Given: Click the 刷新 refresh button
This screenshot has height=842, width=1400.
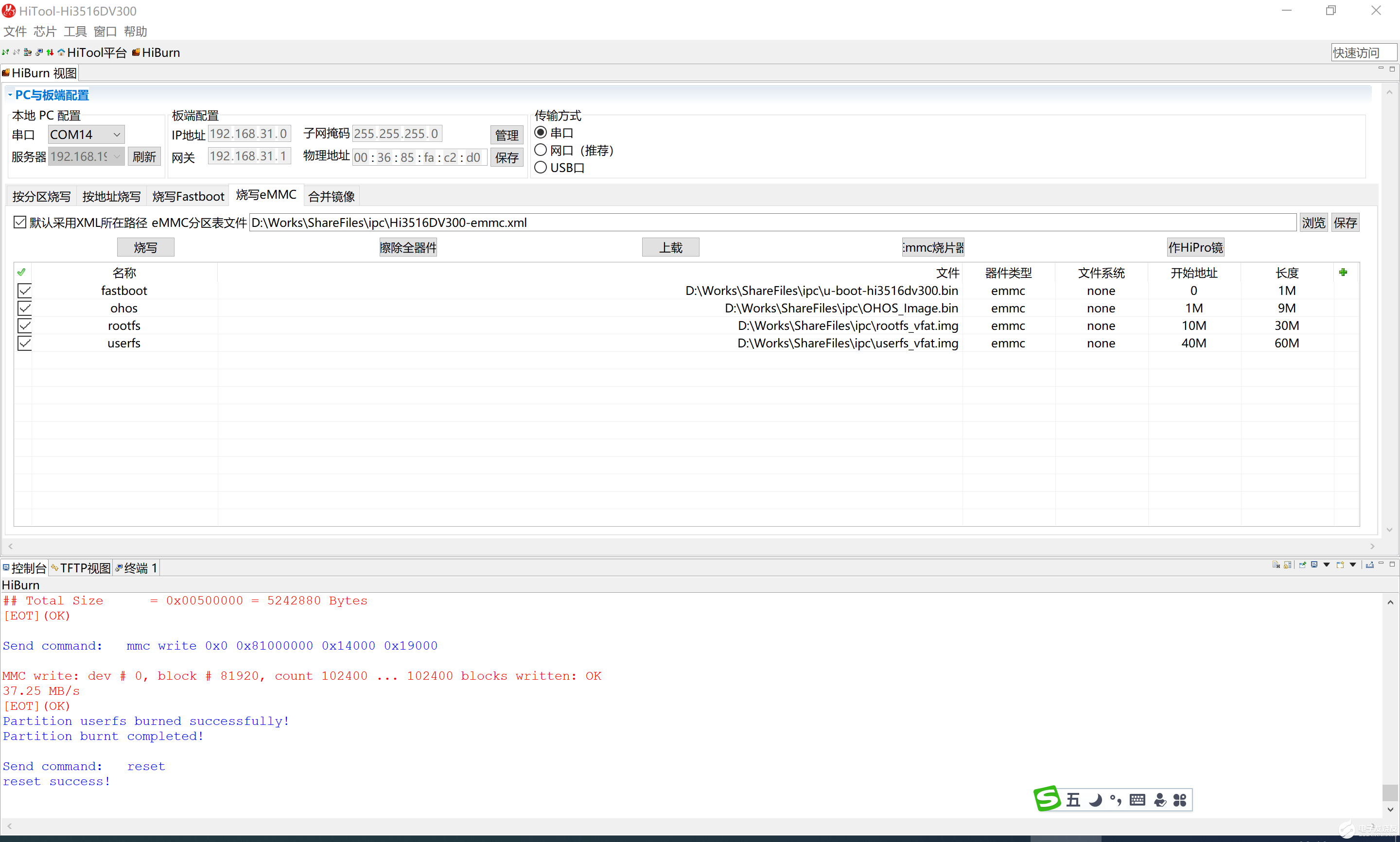Looking at the screenshot, I should tap(144, 156).
